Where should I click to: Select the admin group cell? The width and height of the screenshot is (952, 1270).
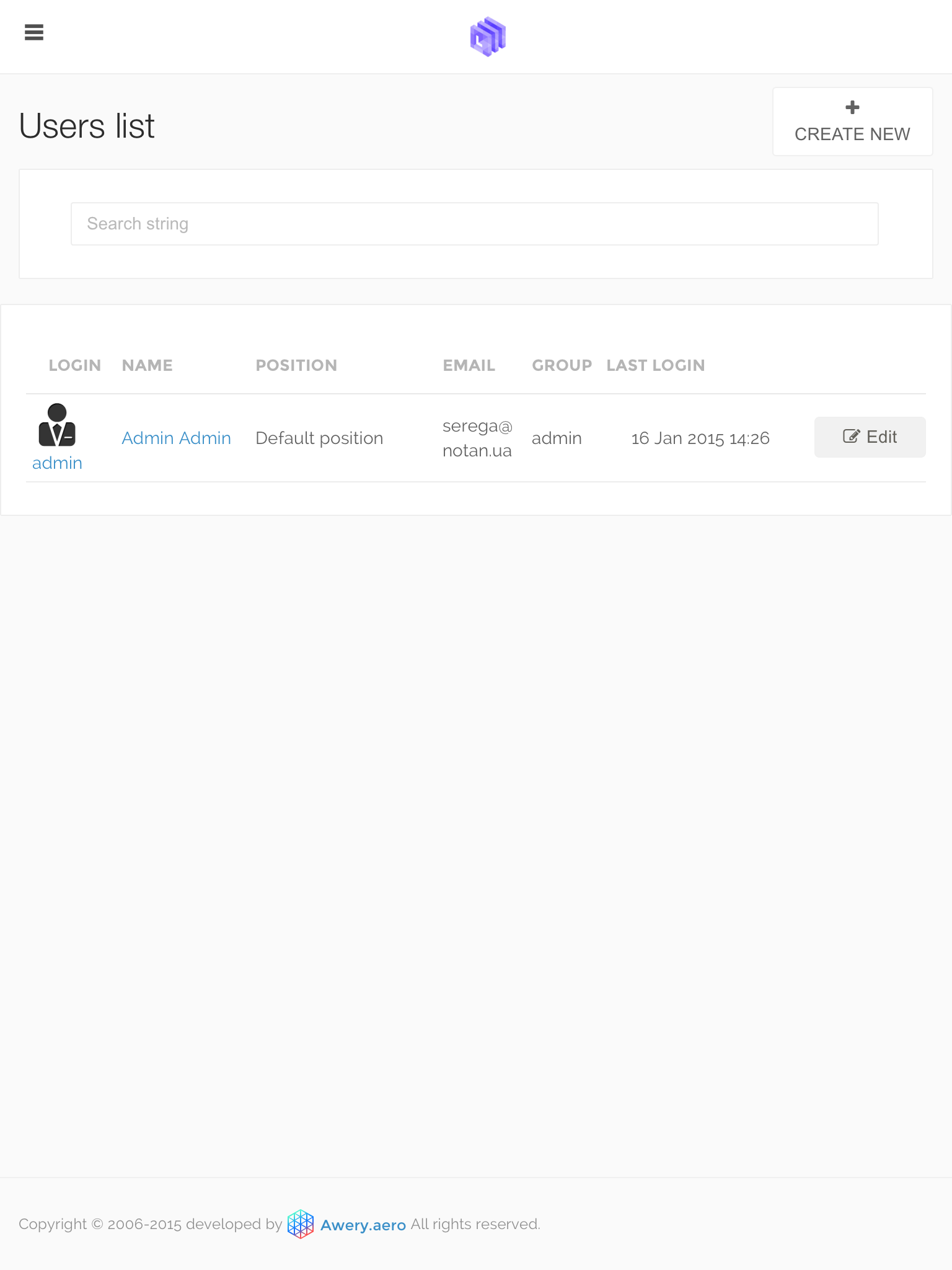tap(557, 438)
